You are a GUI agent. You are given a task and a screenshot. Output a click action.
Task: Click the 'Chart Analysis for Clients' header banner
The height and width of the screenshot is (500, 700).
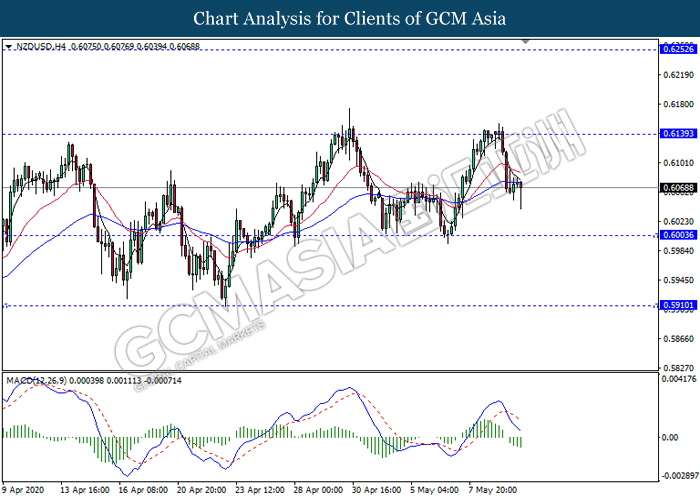coord(350,18)
